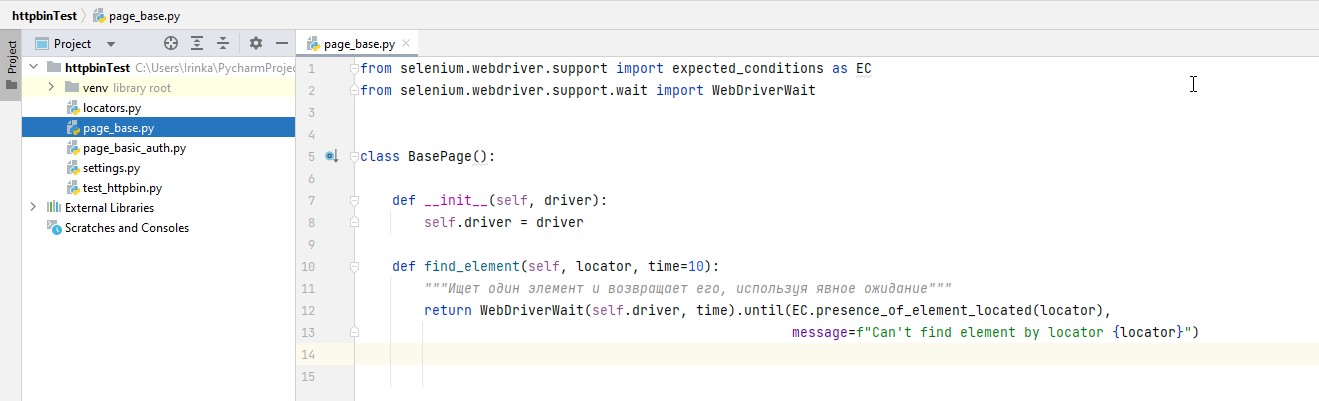
Task: Open the Project view dropdown arrow
Action: 111,44
